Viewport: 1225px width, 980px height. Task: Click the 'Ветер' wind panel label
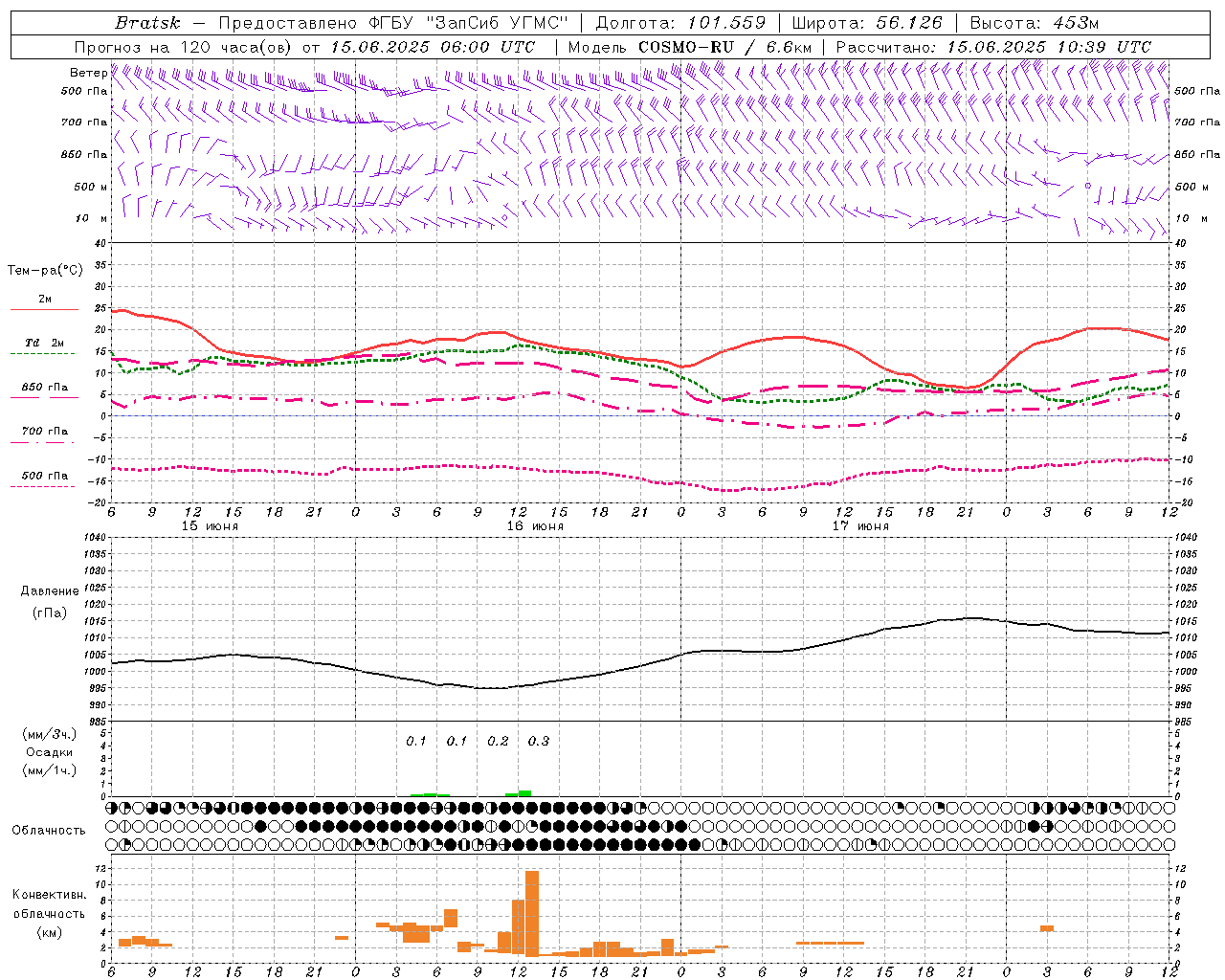pyautogui.click(x=88, y=73)
